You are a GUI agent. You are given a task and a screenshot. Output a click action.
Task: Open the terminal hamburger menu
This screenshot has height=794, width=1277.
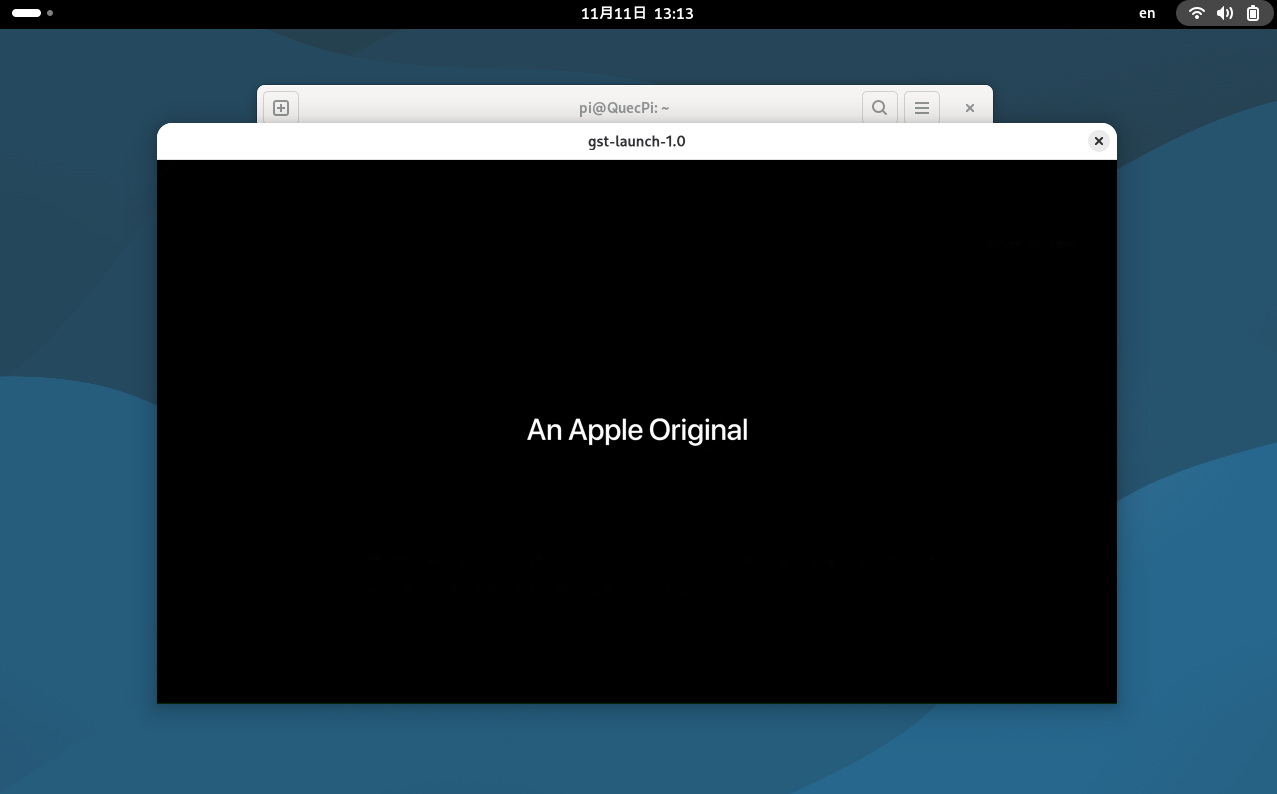coord(922,108)
